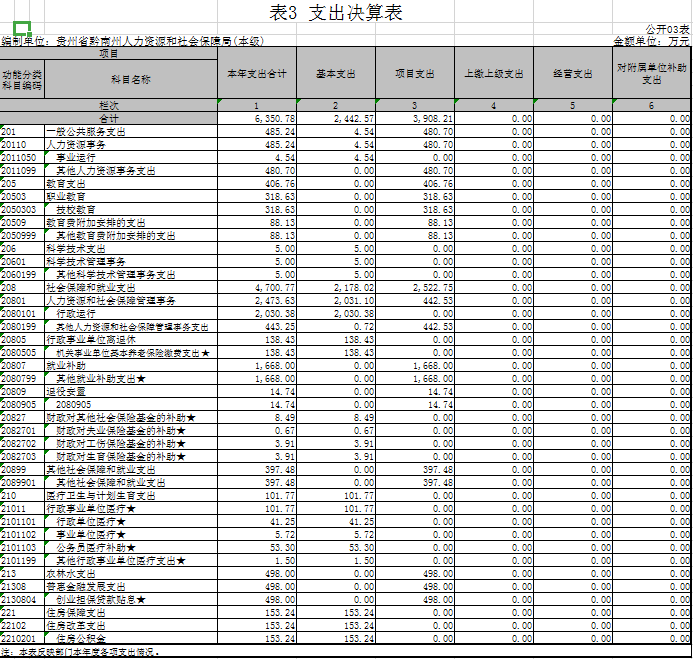This screenshot has height=659, width=693.
Task: Select the '住房公积金' cell
Action: [x=131, y=638]
